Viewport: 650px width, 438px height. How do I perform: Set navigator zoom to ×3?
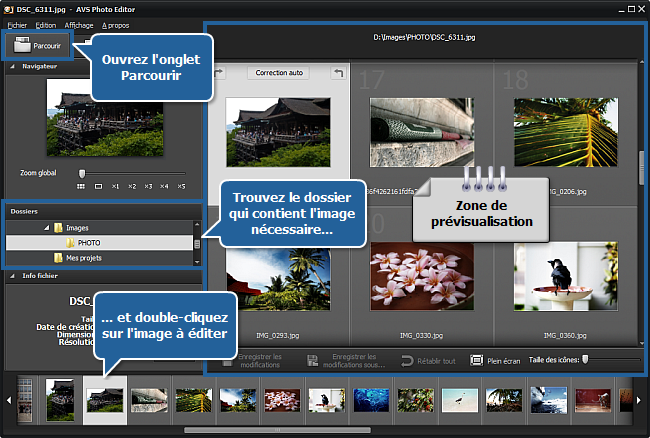[x=147, y=186]
